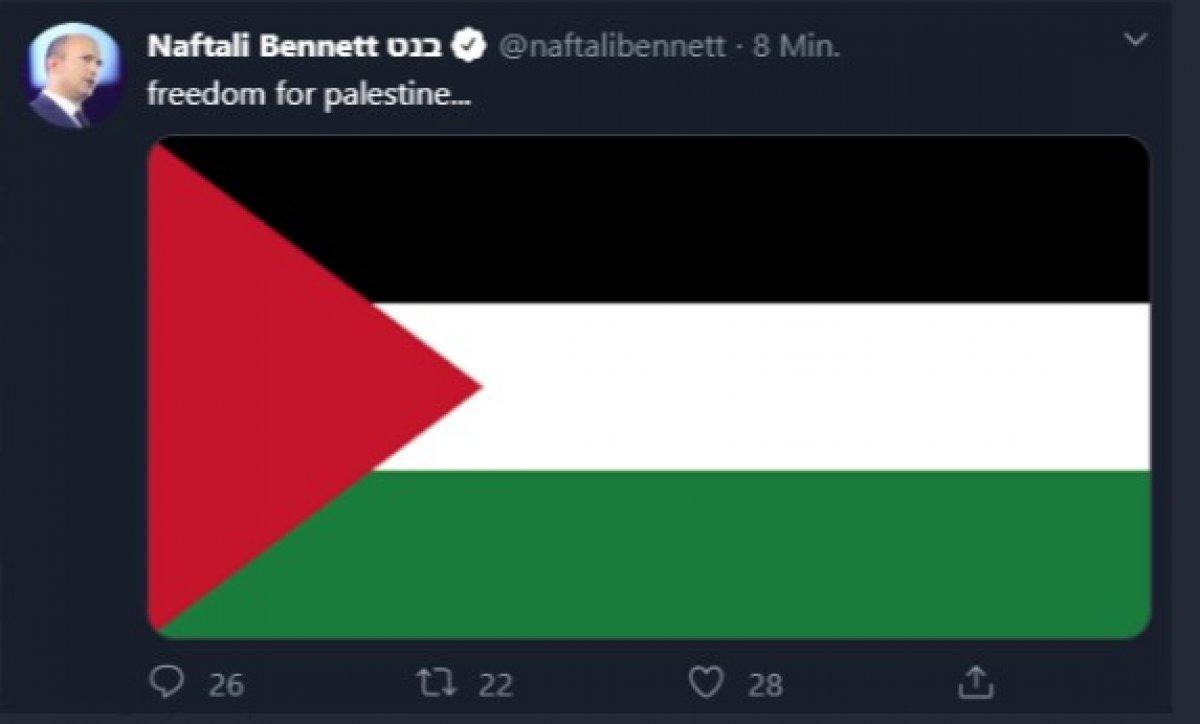Open the @naftalibennett handle link
Image resolution: width=1200 pixels, height=724 pixels.
pos(611,46)
